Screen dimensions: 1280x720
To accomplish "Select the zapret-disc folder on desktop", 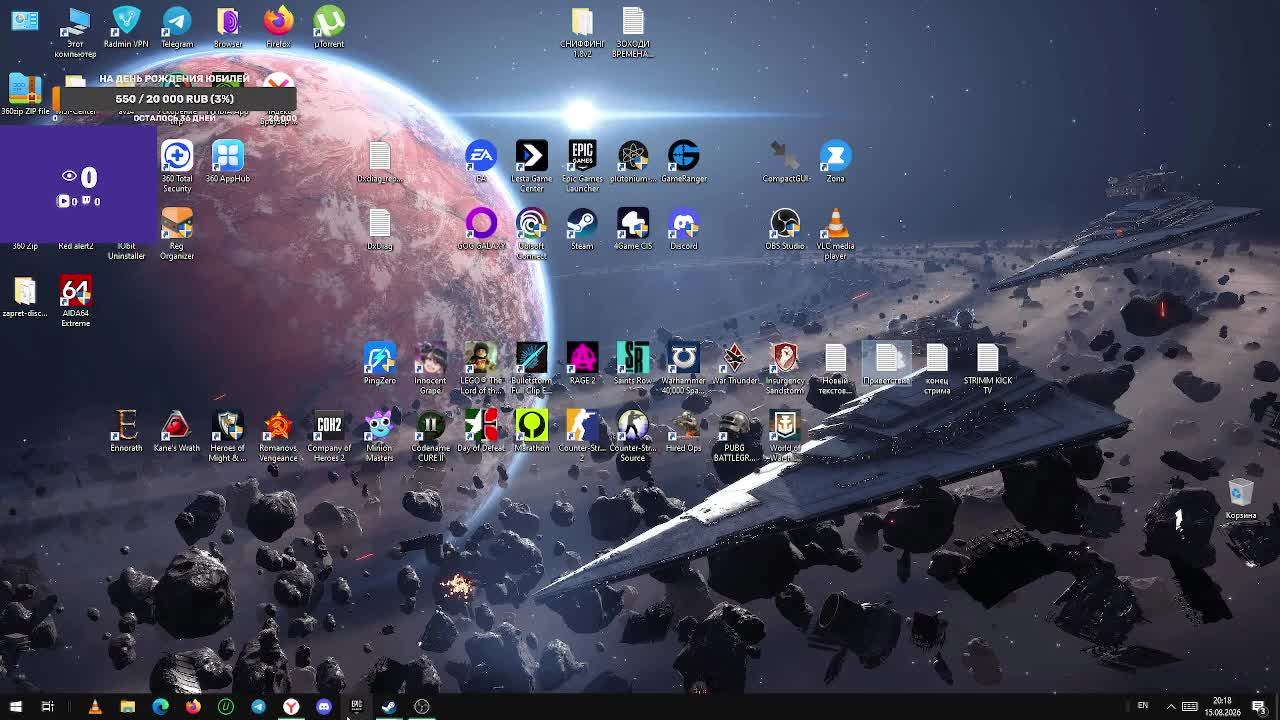I will click(25, 296).
